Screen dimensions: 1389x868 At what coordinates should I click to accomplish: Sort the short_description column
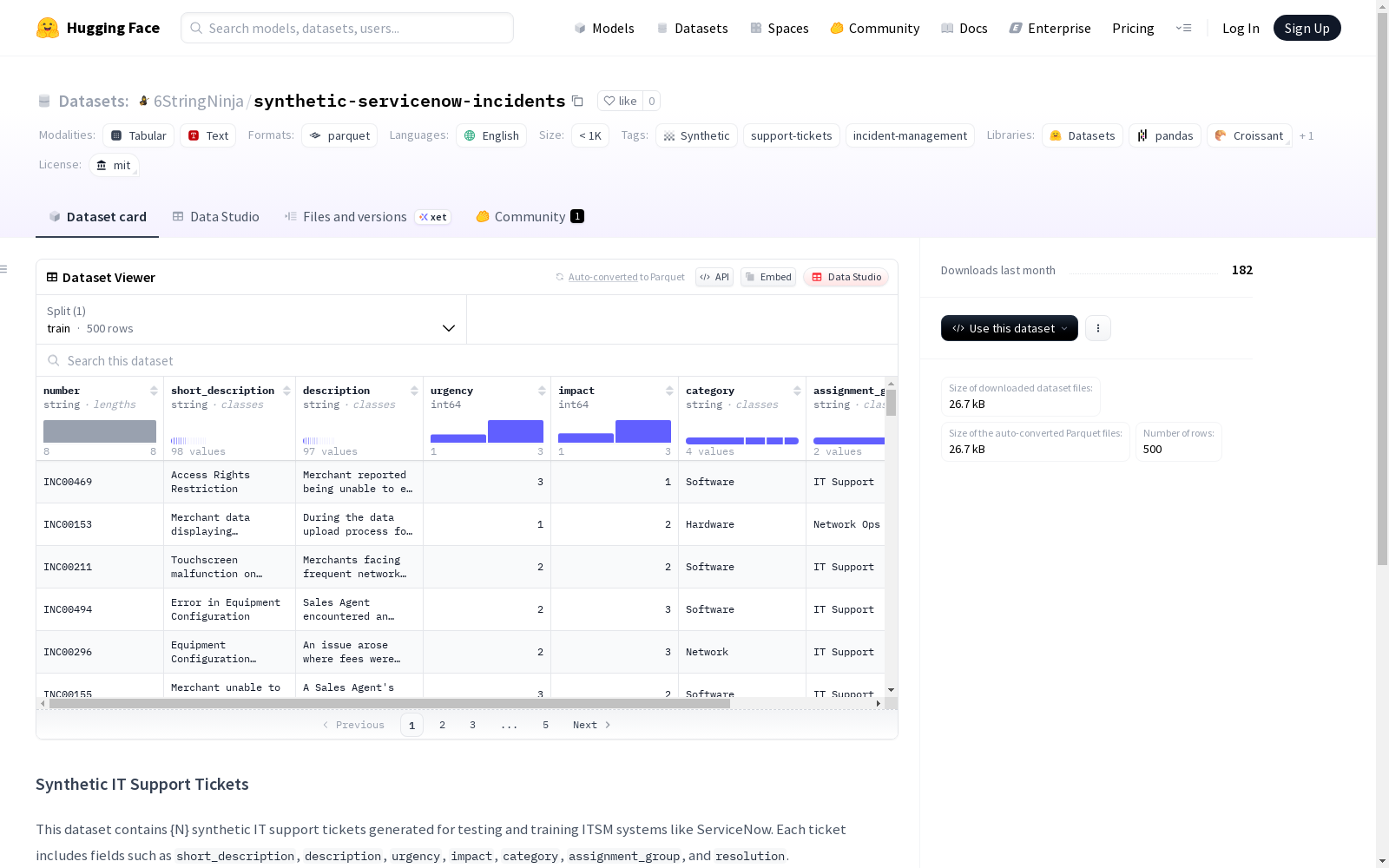286,391
